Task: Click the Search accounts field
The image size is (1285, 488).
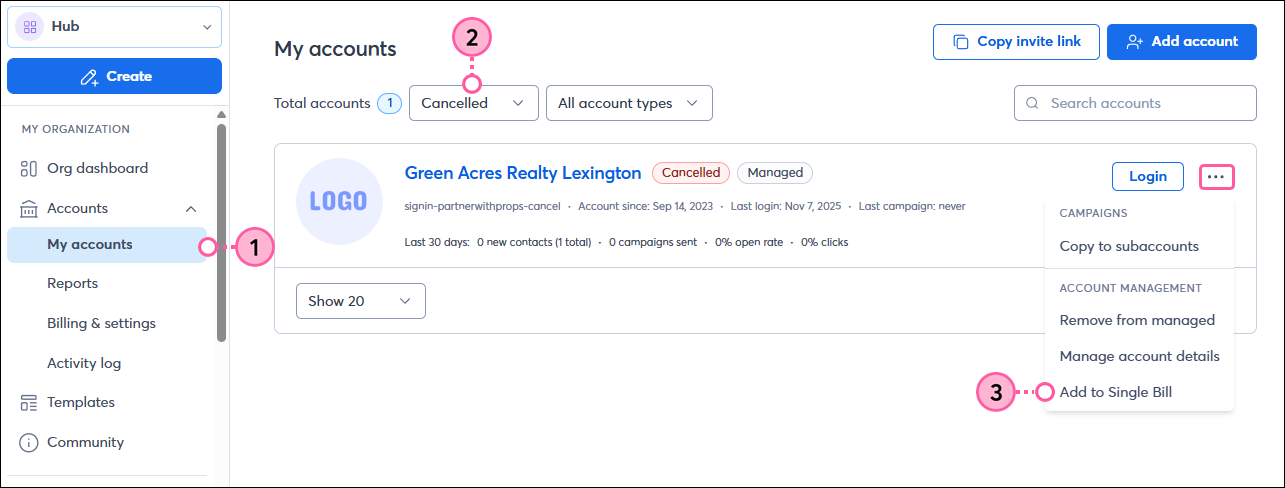Action: [x=1135, y=103]
